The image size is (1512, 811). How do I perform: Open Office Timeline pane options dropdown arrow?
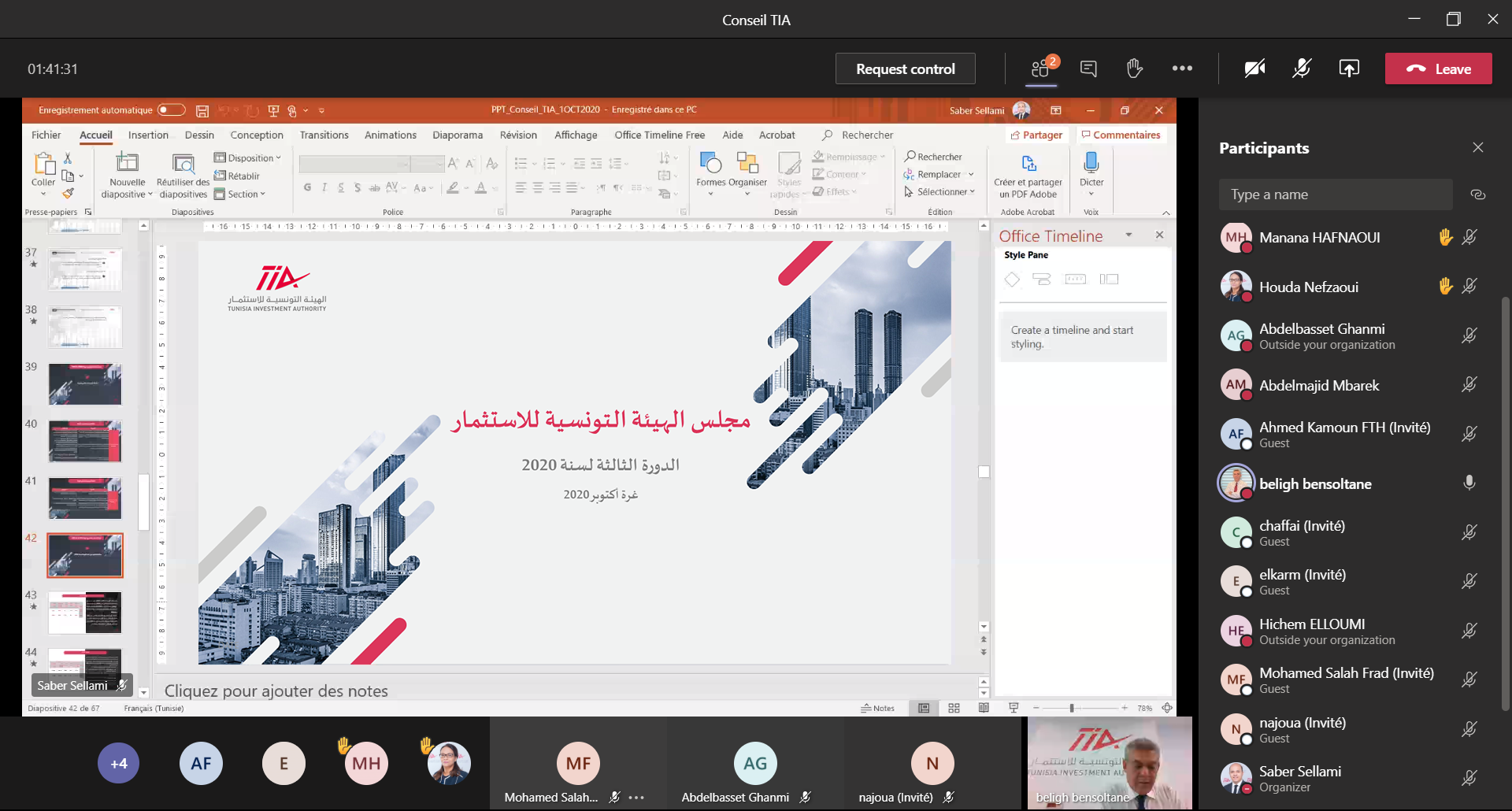pyautogui.click(x=1128, y=235)
